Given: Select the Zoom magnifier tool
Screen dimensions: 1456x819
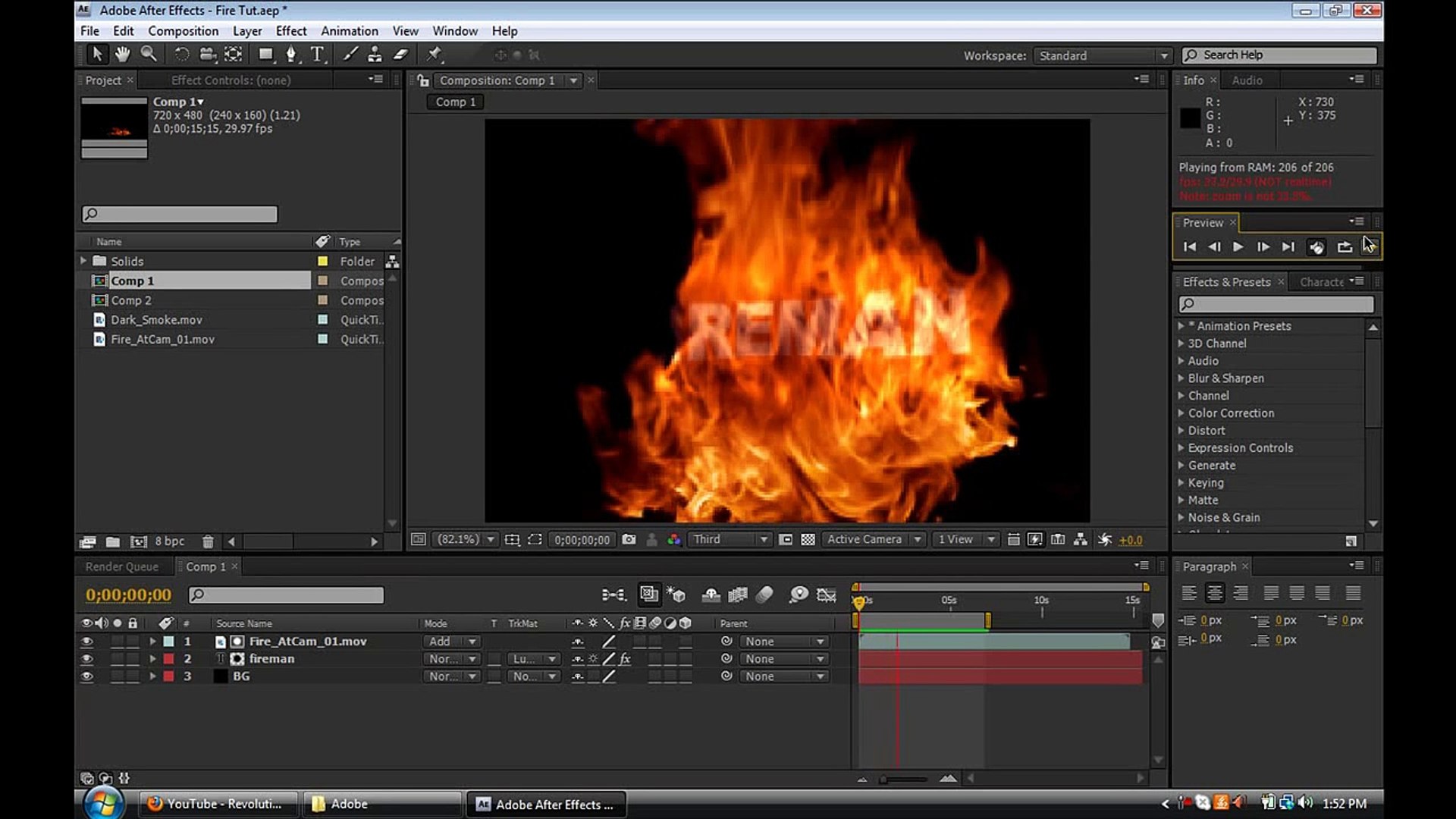Looking at the screenshot, I should point(149,55).
